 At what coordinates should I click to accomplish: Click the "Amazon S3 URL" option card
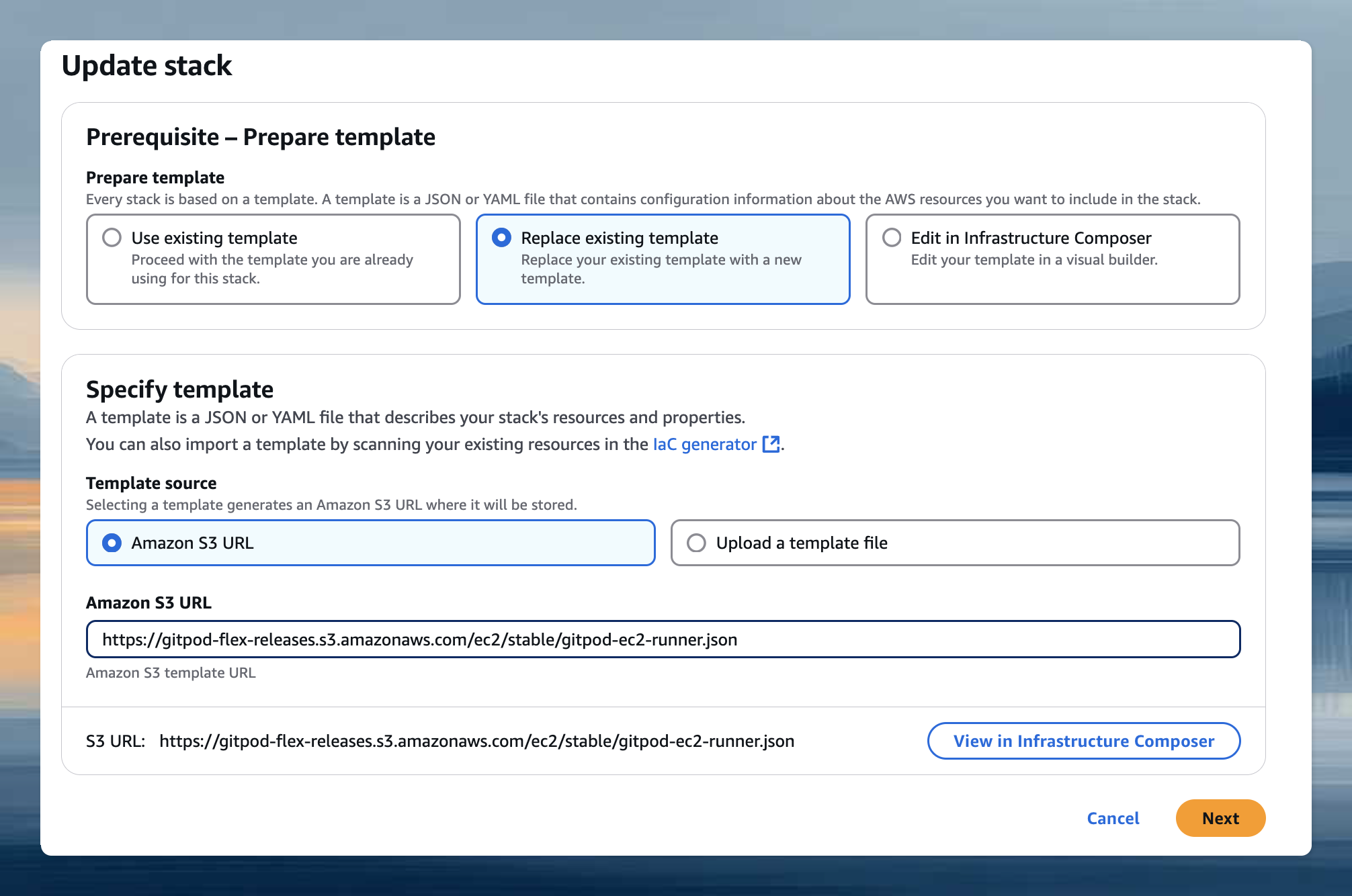(370, 542)
